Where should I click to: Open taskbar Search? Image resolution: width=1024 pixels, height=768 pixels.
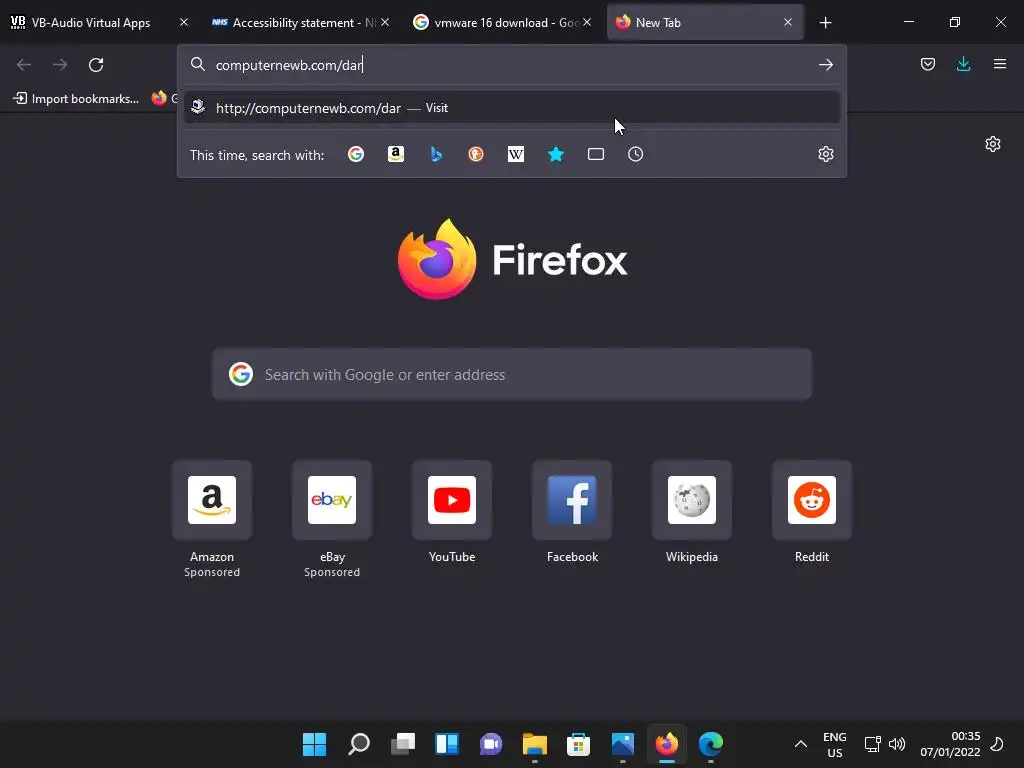tap(359, 744)
